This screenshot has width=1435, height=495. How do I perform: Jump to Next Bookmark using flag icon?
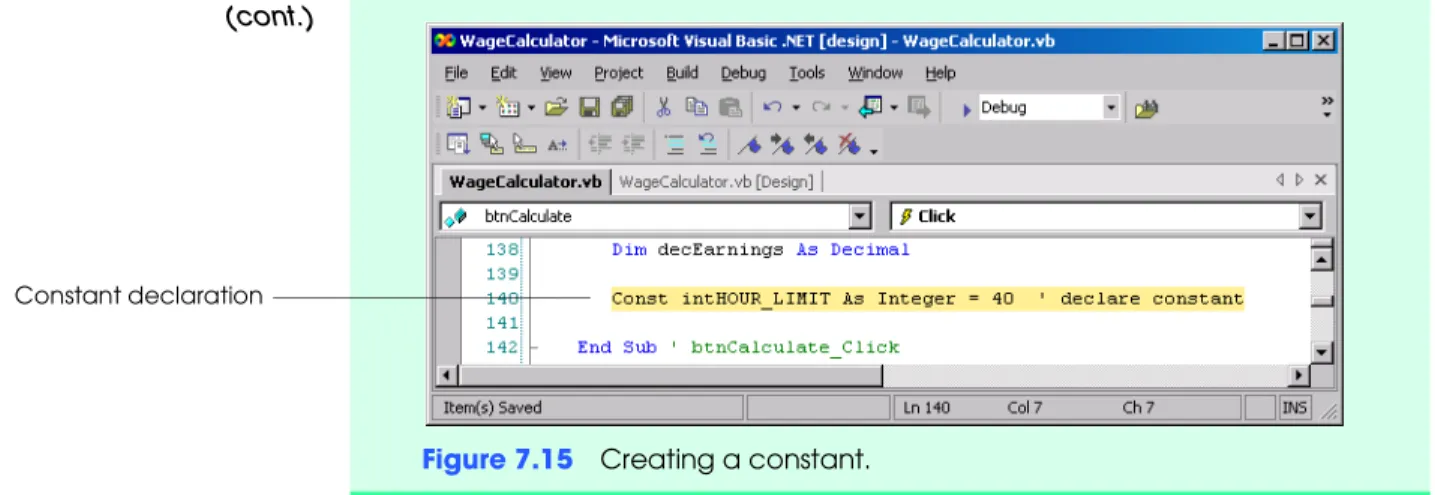coord(782,146)
